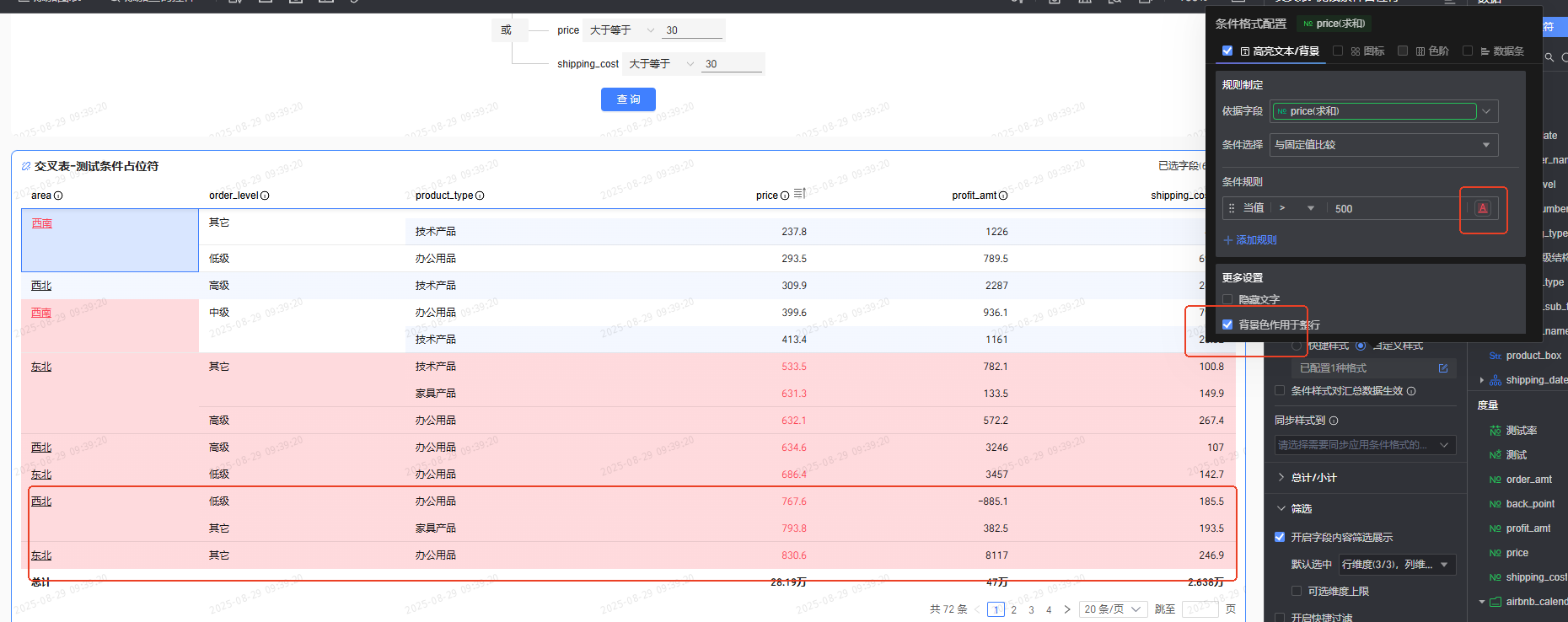Image resolution: width=1568 pixels, height=622 pixels.
Task: Click the drag handle of the condition rule
Action: pos(1232,208)
